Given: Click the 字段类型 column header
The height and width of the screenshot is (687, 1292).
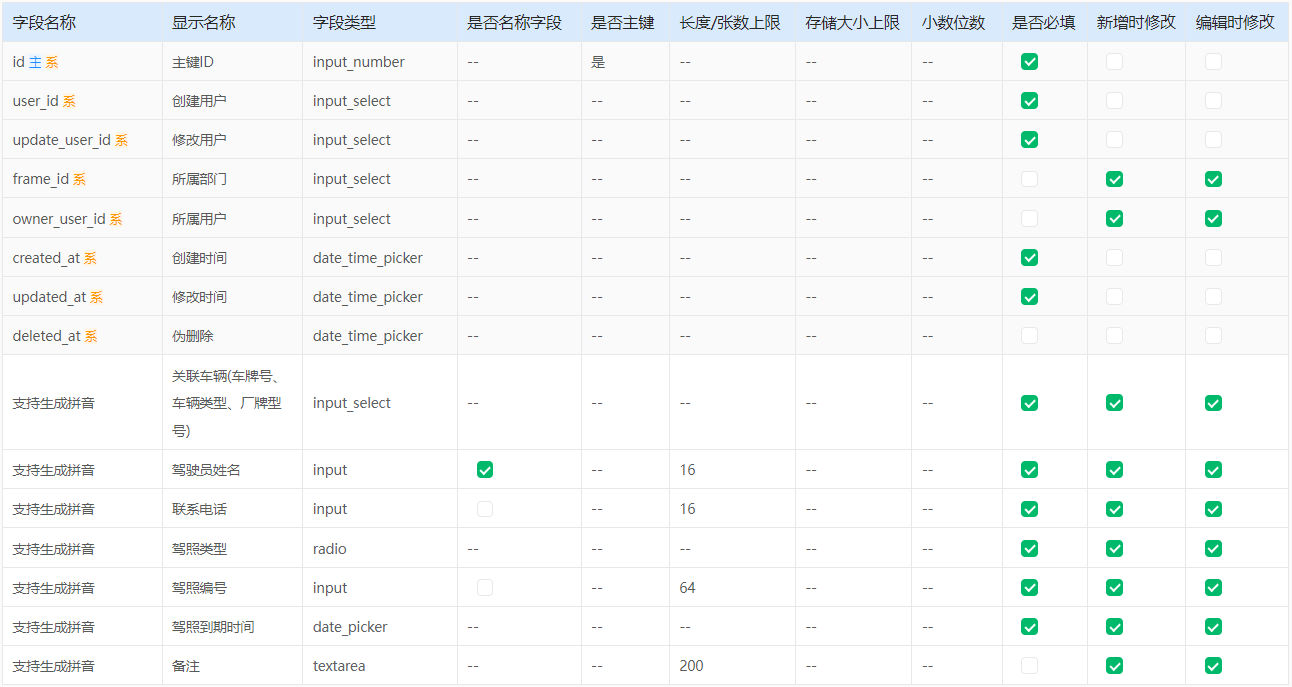Looking at the screenshot, I should 344,22.
